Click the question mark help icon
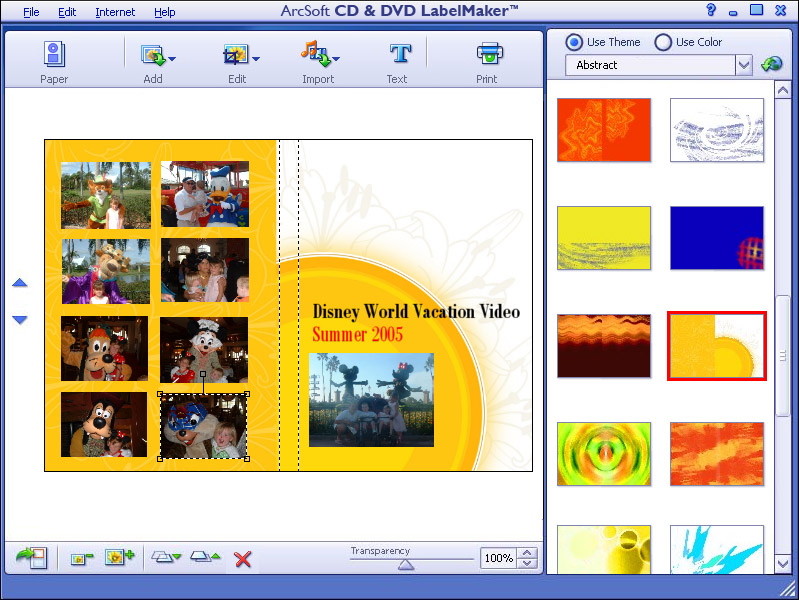This screenshot has width=799, height=600. [x=711, y=10]
